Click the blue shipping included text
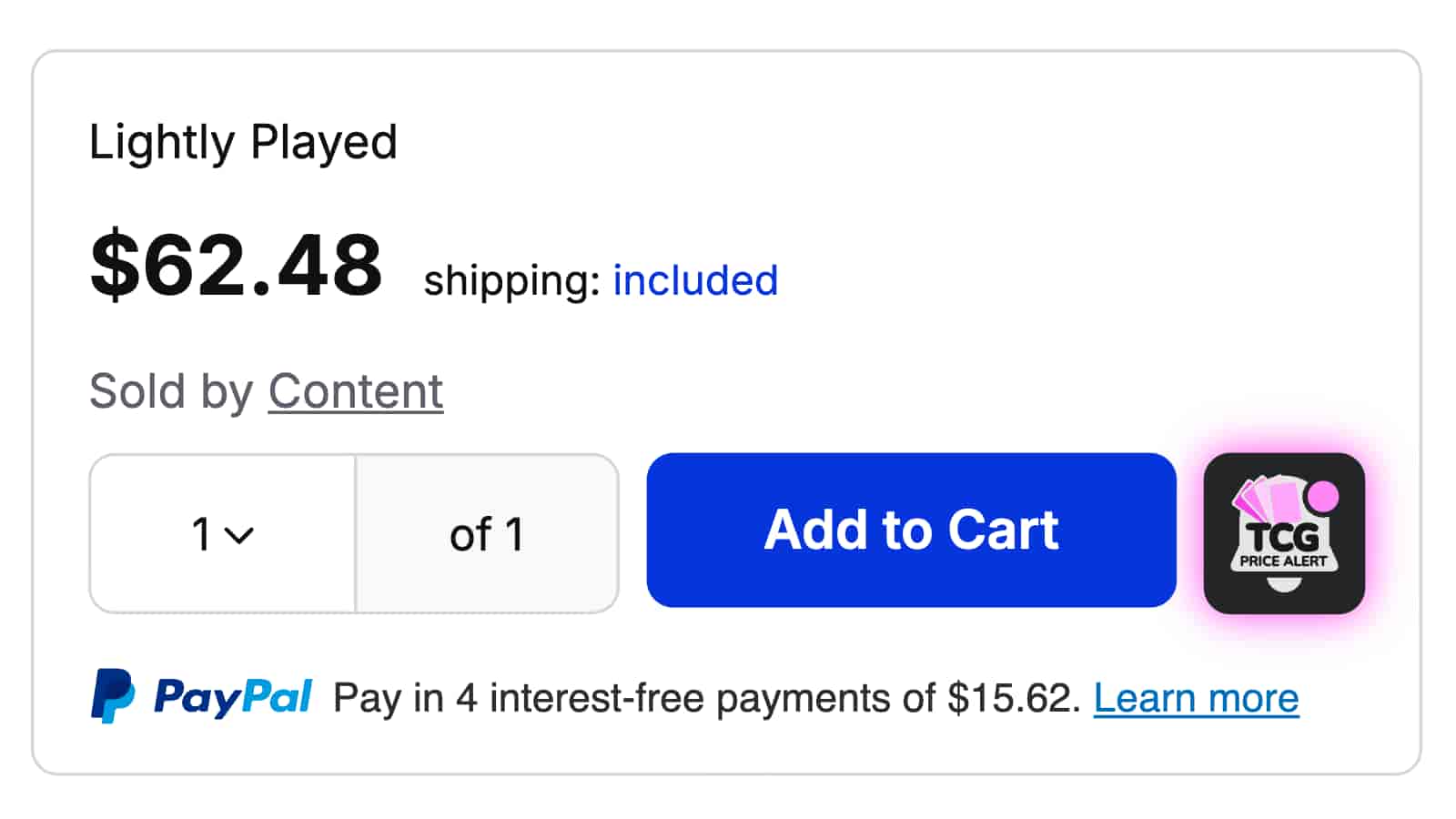This screenshot has width=1456, height=819. point(695,280)
